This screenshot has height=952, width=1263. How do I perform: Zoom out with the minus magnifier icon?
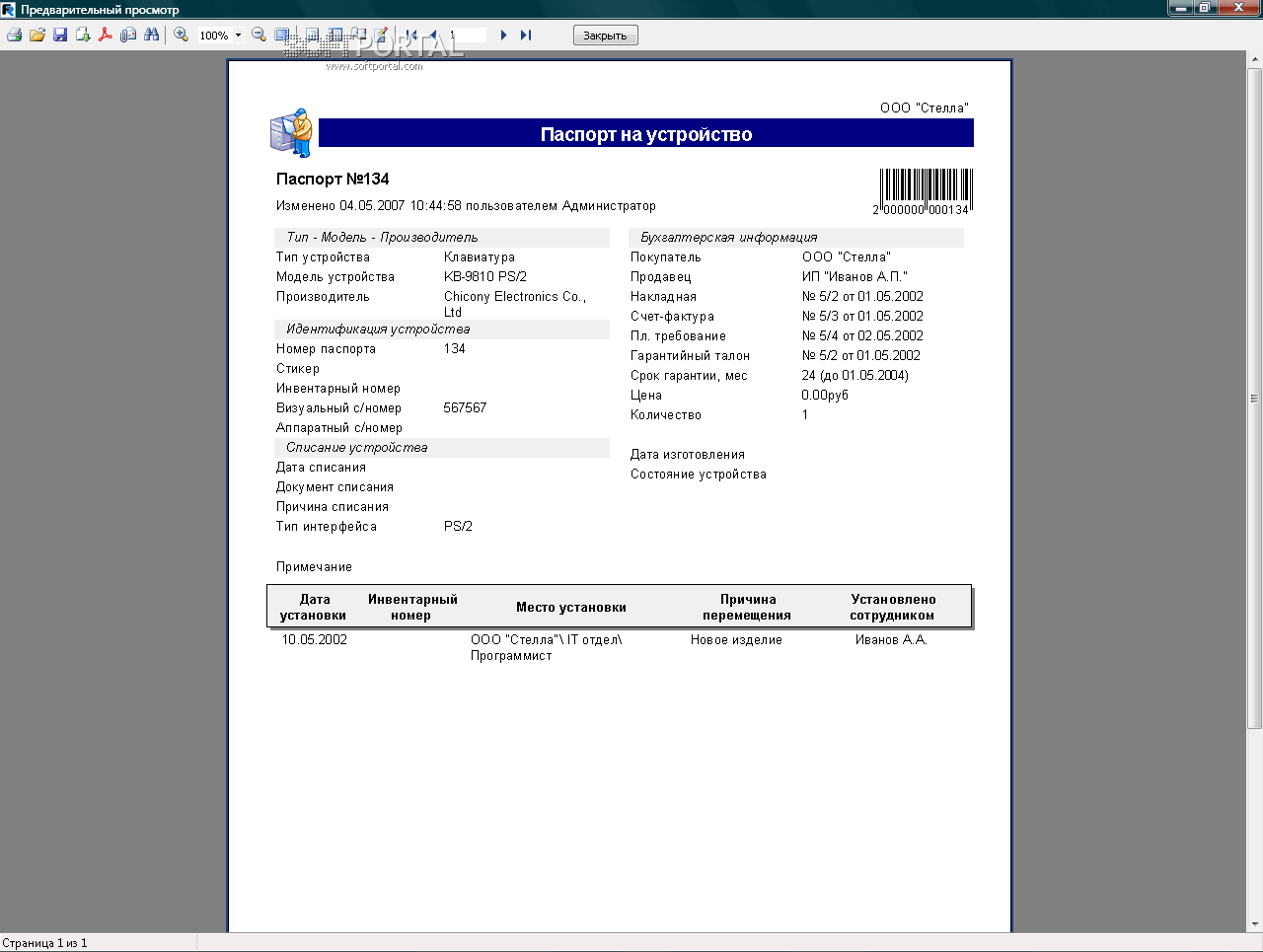click(x=259, y=35)
